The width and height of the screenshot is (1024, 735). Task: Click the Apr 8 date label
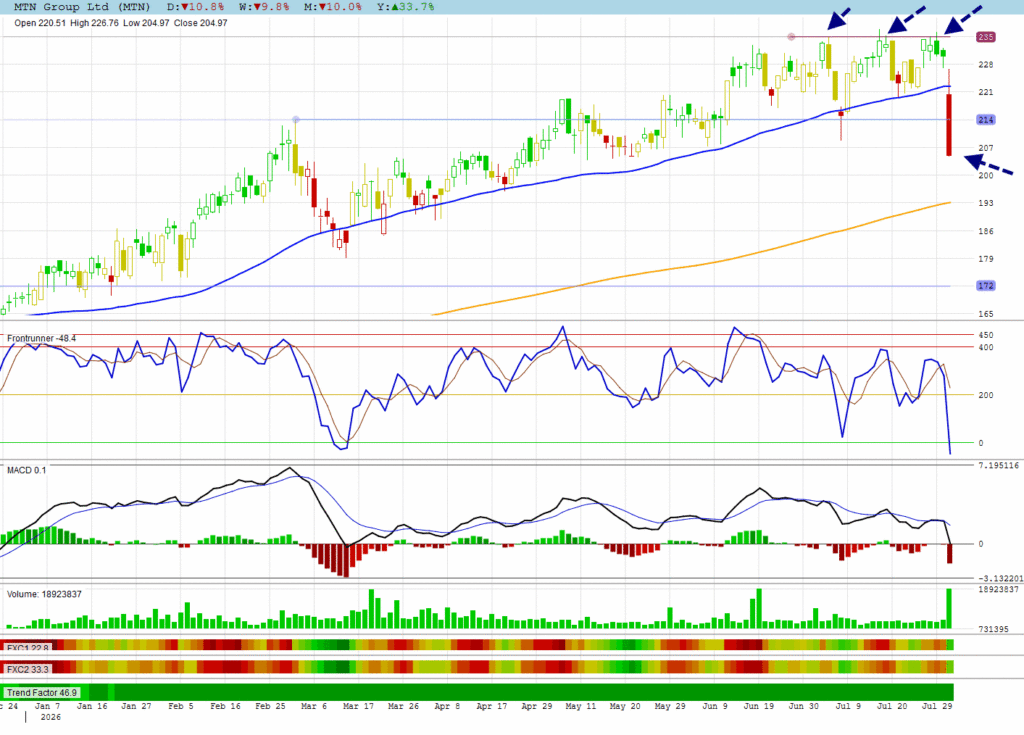447,706
